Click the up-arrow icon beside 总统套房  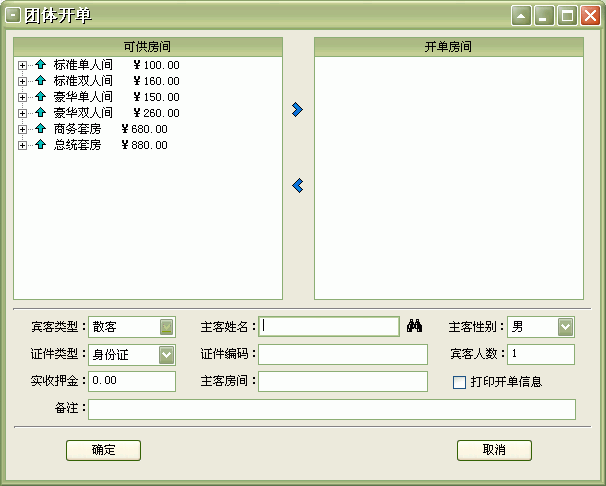point(41,145)
